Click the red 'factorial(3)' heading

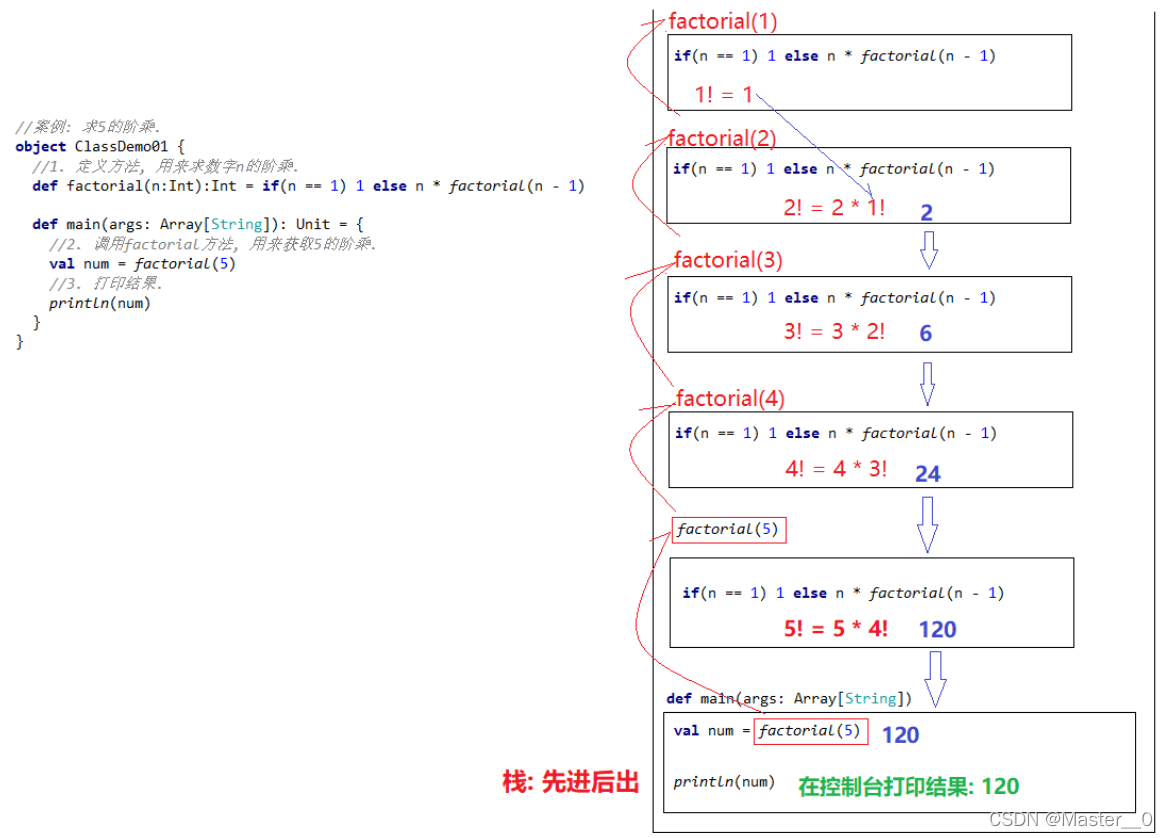[x=729, y=260]
